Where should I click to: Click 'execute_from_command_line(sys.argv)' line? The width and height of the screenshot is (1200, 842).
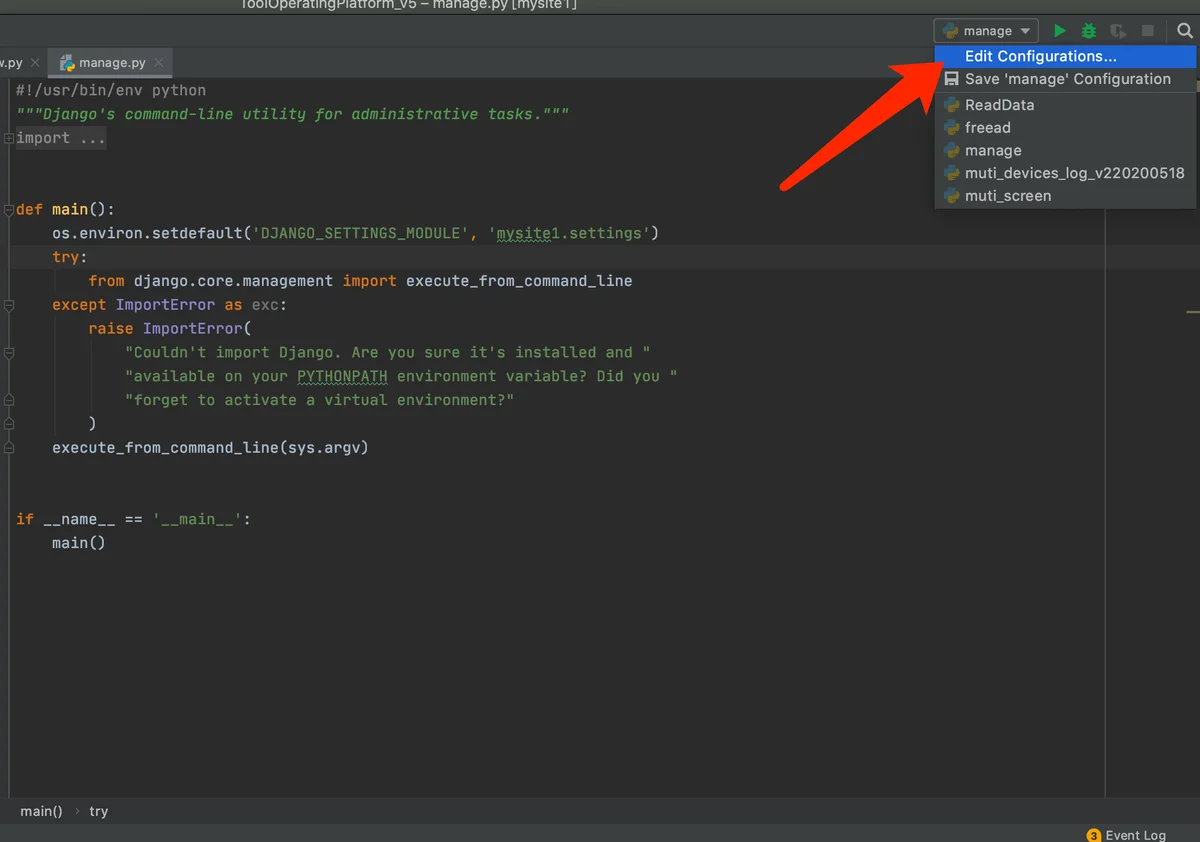click(x=211, y=447)
